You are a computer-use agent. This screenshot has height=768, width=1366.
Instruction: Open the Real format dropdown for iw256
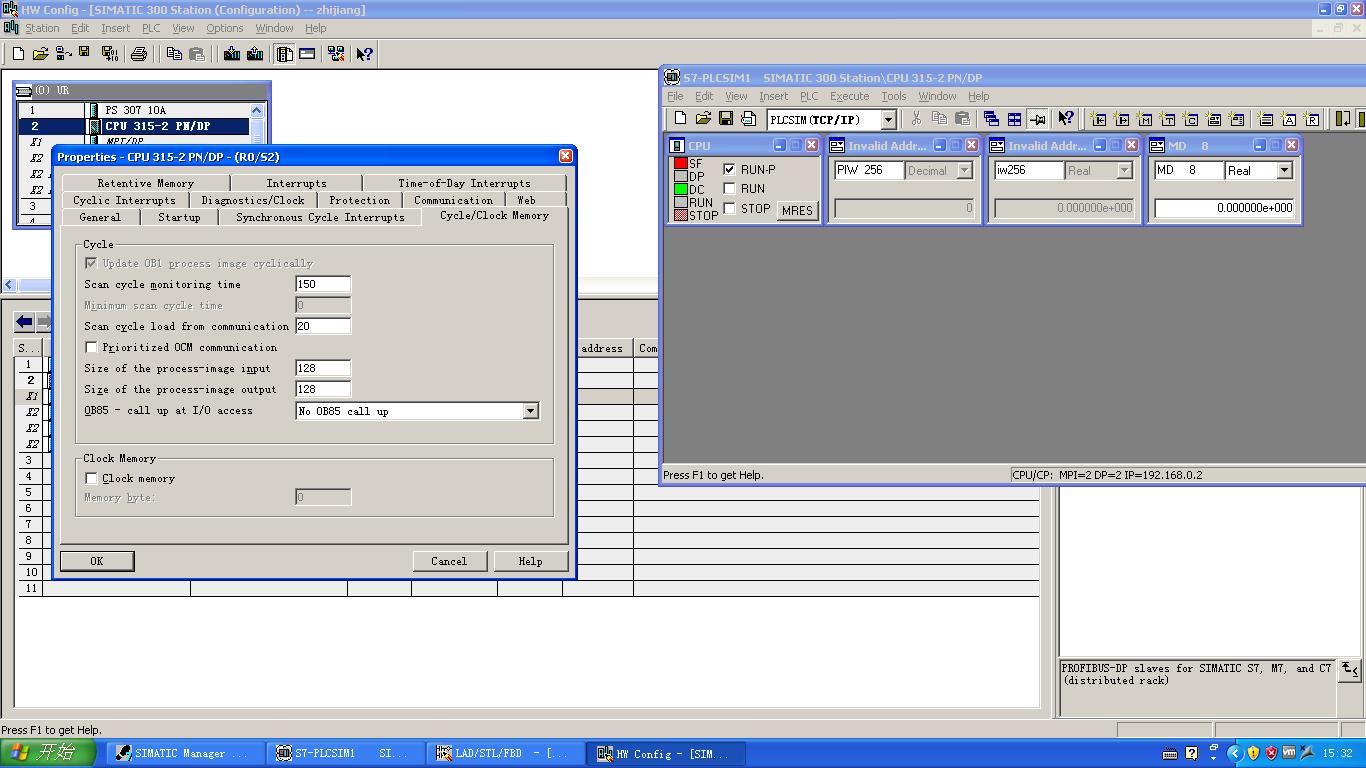pos(1124,171)
